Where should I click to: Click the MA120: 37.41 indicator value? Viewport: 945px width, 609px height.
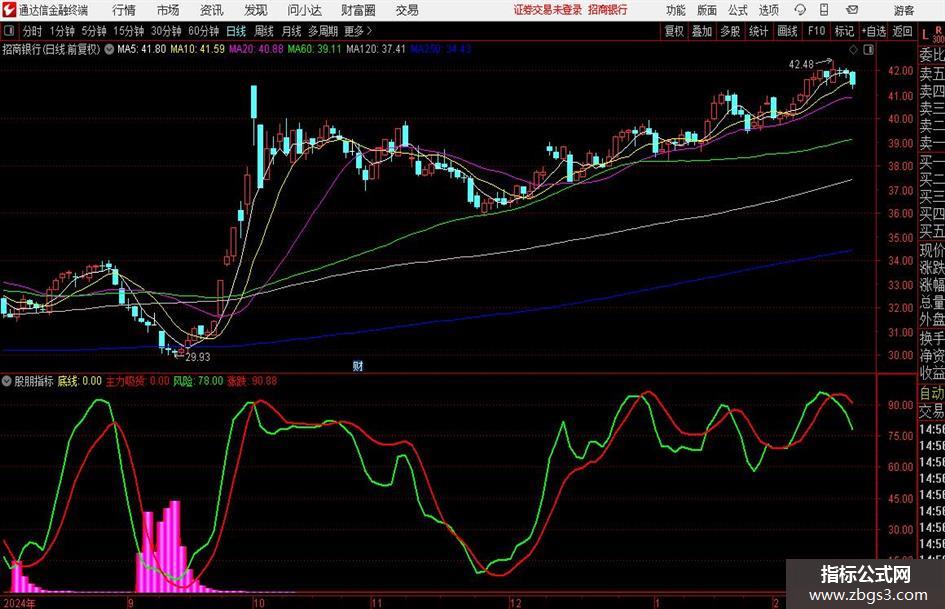click(376, 49)
